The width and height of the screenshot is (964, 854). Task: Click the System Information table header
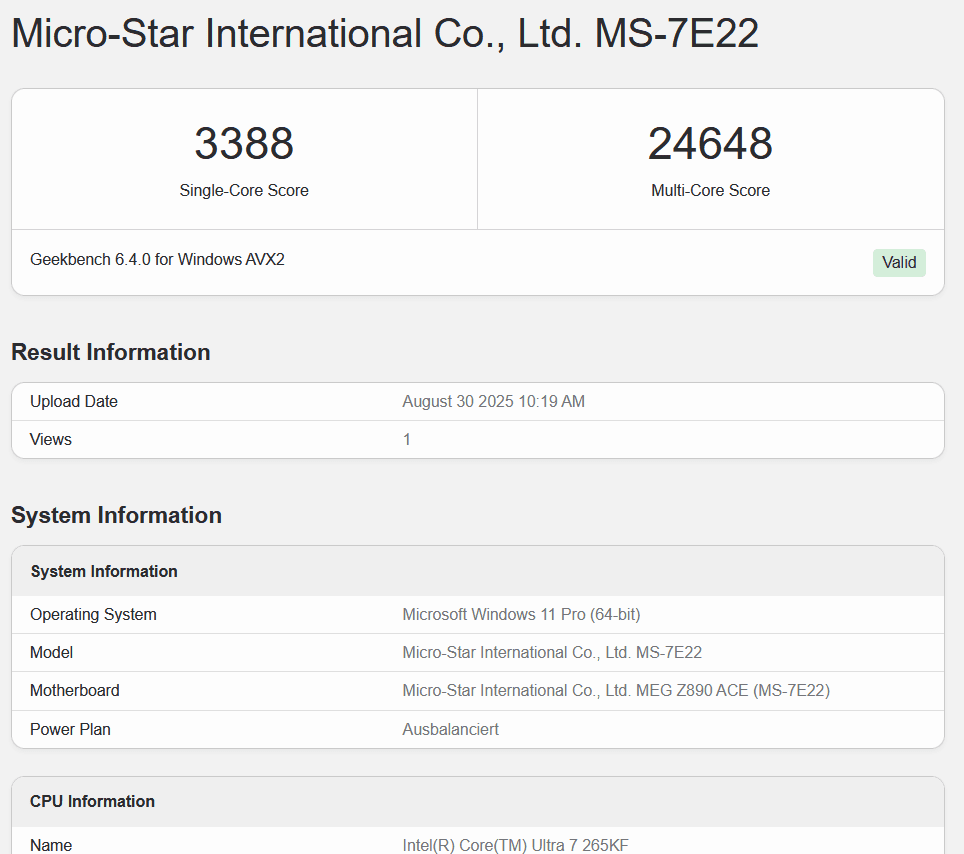104,571
